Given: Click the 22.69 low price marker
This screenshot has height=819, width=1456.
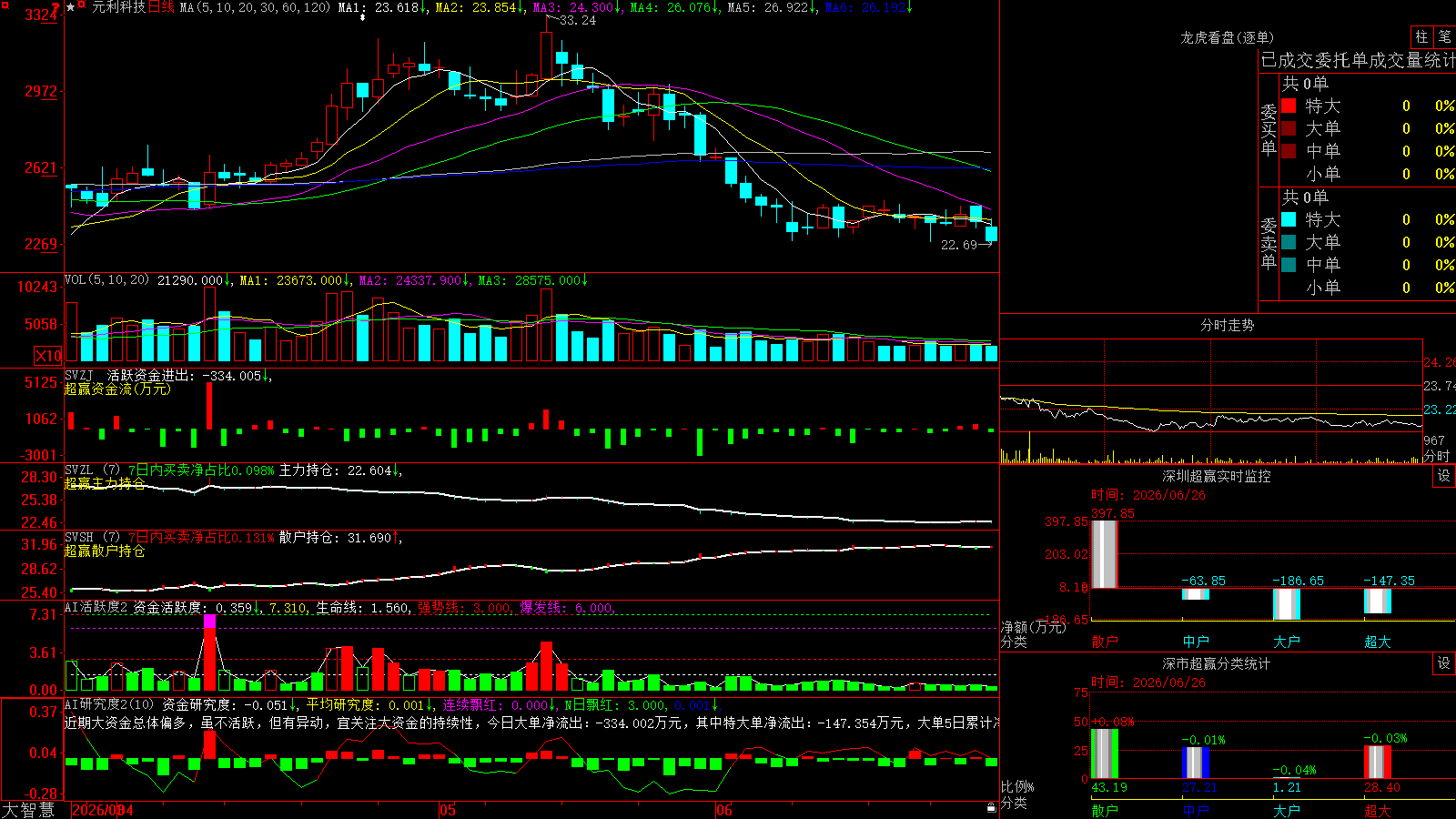Looking at the screenshot, I should coord(959,245).
